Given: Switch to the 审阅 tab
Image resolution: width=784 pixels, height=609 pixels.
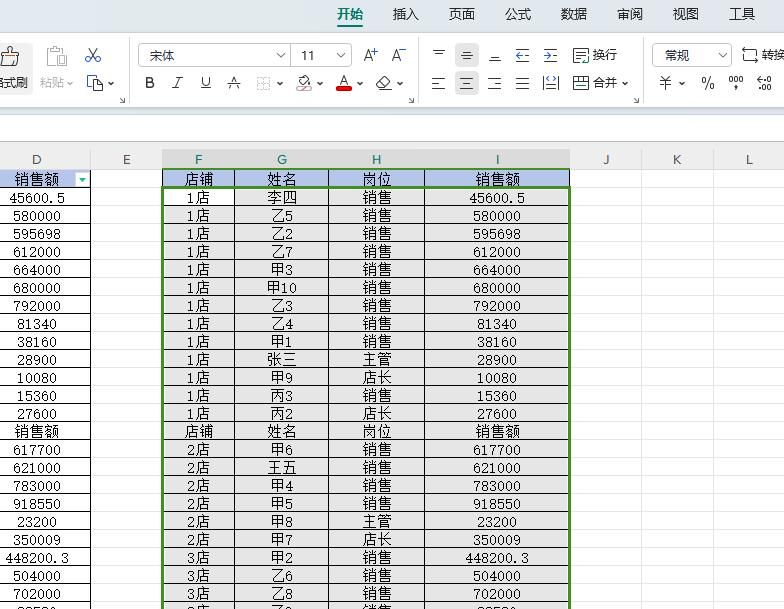Looking at the screenshot, I should point(630,14).
